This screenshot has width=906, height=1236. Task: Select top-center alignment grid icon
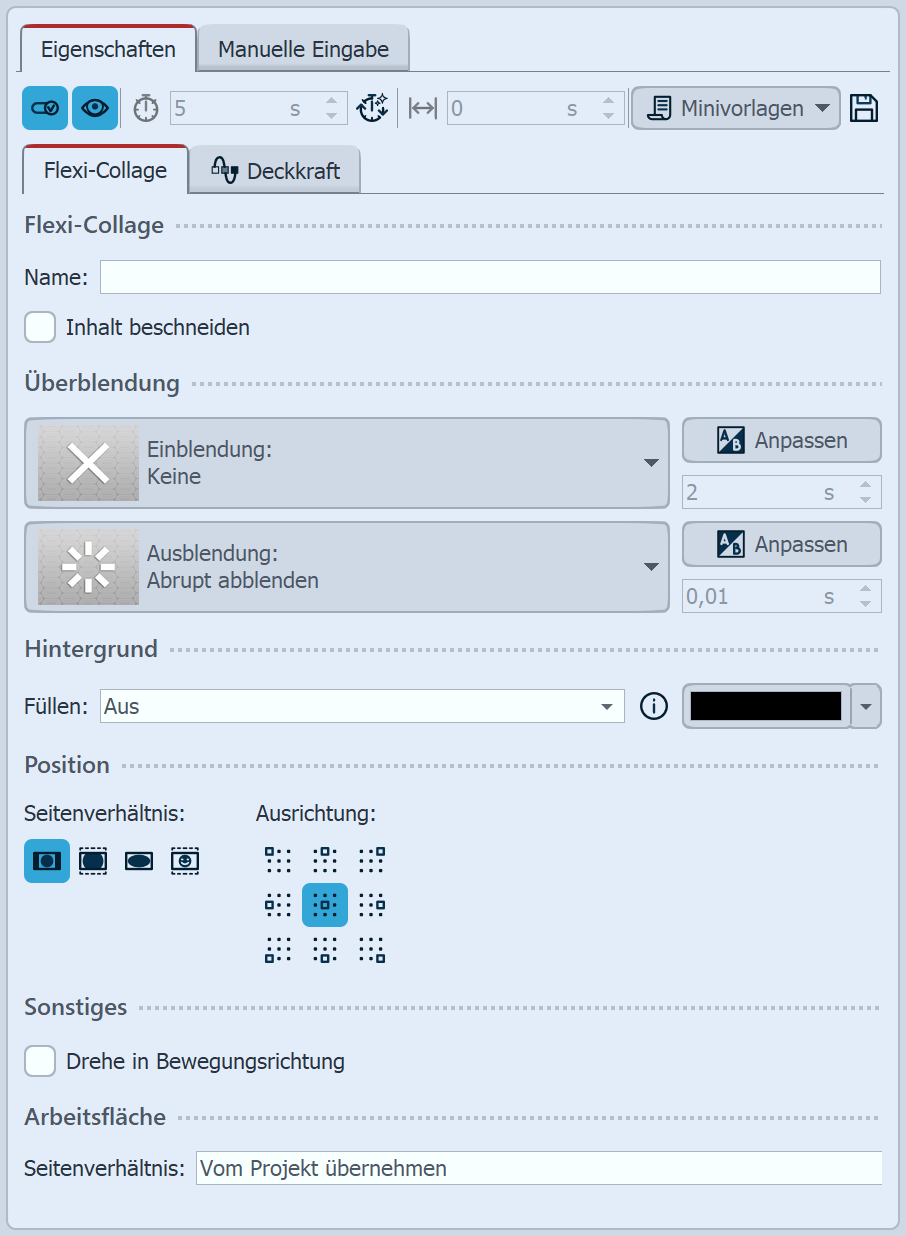click(325, 860)
